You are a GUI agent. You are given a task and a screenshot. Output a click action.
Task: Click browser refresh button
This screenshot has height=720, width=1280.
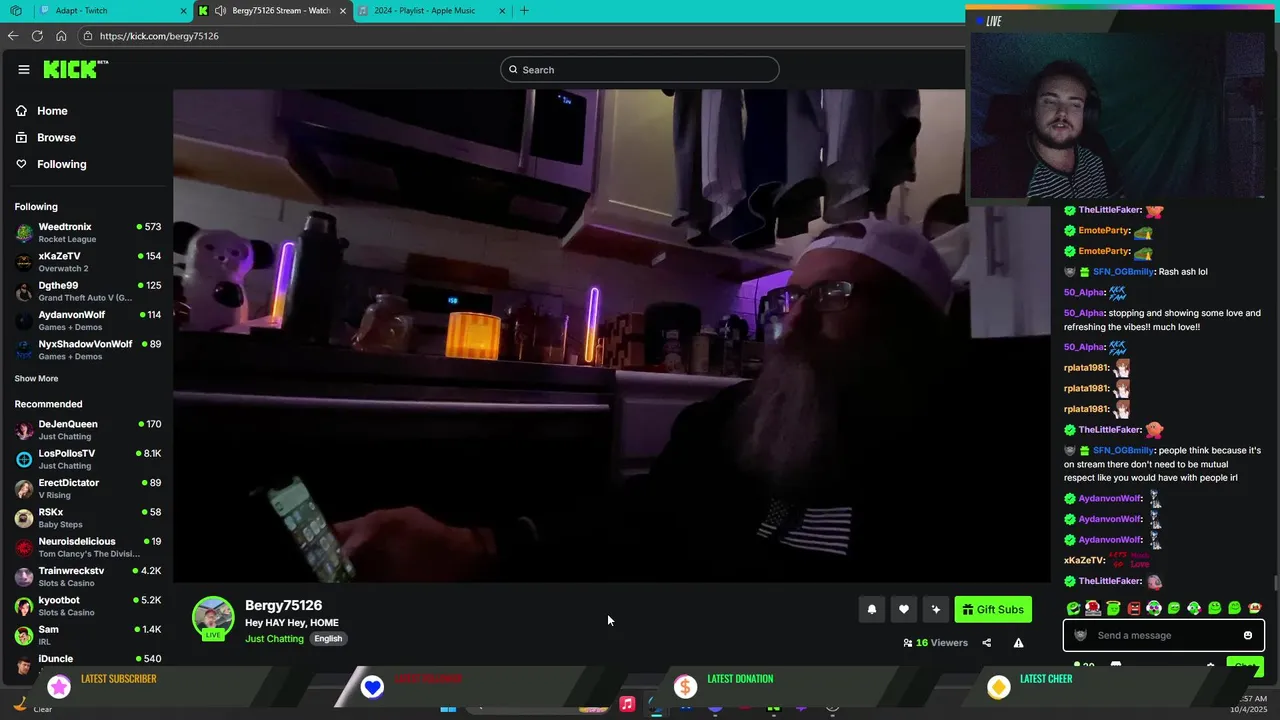37,36
